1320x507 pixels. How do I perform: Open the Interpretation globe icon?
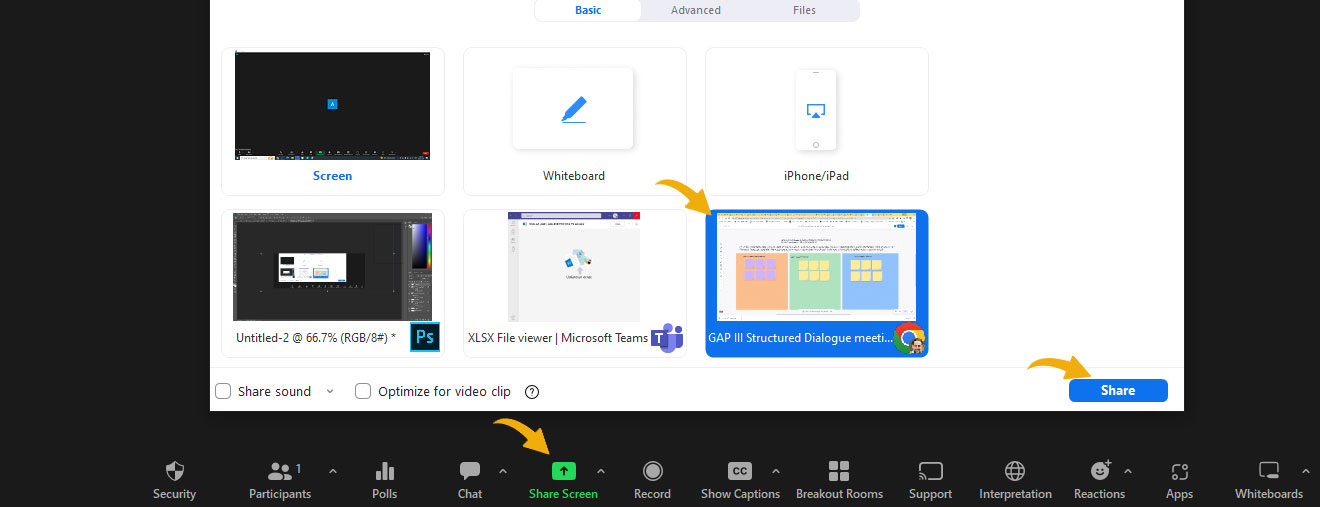pos(1015,472)
